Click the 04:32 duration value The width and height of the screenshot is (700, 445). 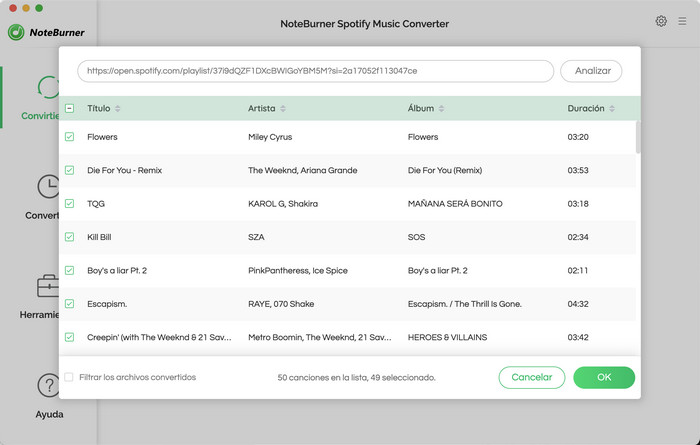click(x=578, y=304)
